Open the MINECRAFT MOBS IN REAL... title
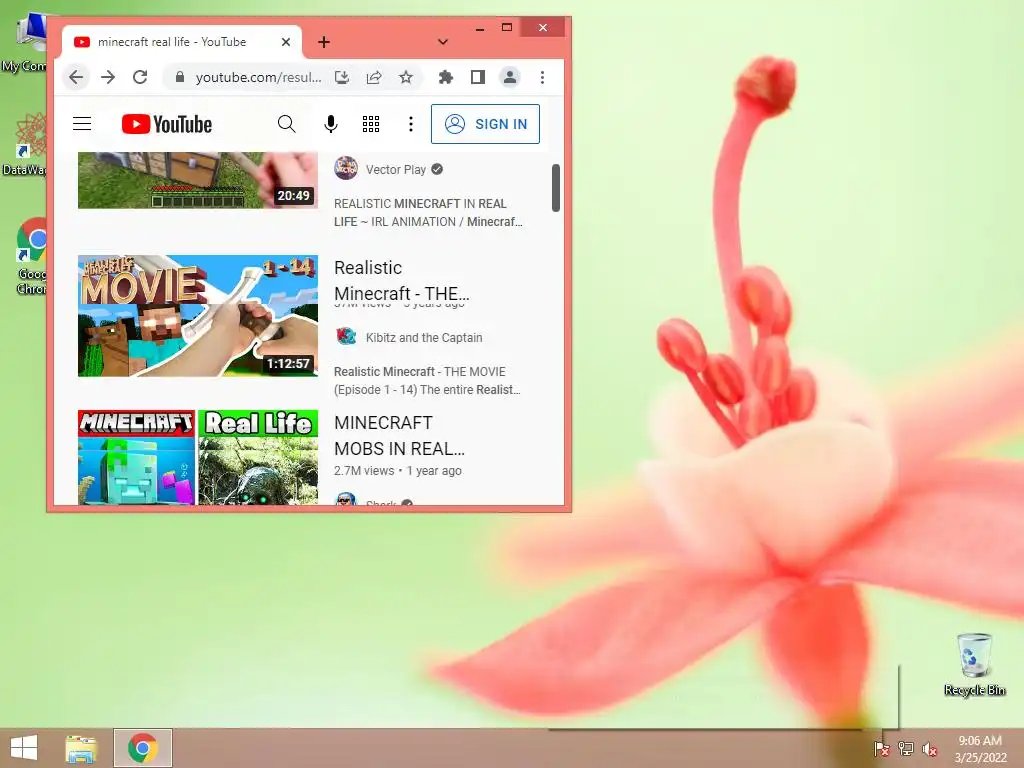The image size is (1024, 768). click(x=399, y=436)
